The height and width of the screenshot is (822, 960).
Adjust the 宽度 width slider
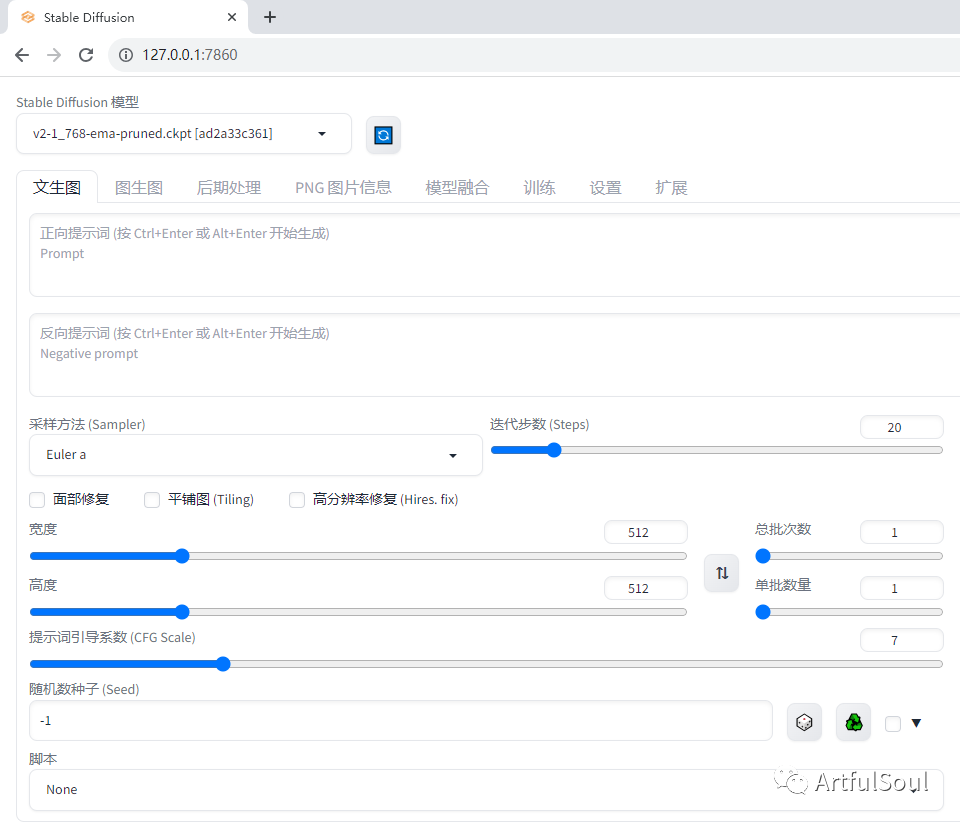pos(358,556)
